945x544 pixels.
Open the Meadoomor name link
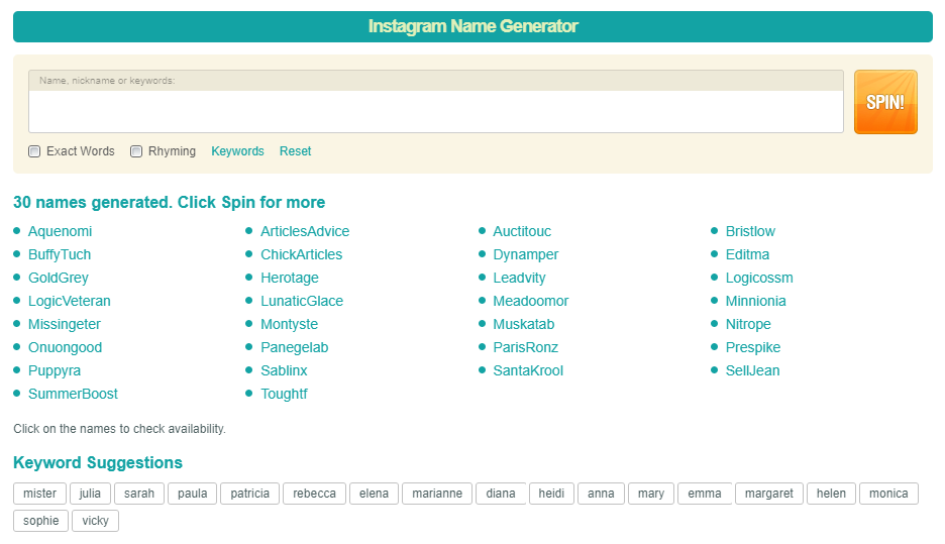pyautogui.click(x=530, y=301)
